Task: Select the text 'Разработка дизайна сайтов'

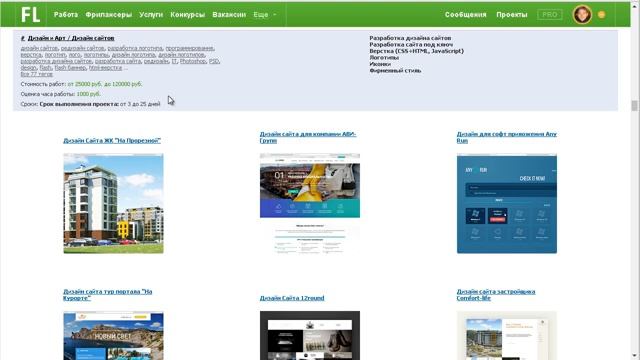Action: pyautogui.click(x=410, y=38)
